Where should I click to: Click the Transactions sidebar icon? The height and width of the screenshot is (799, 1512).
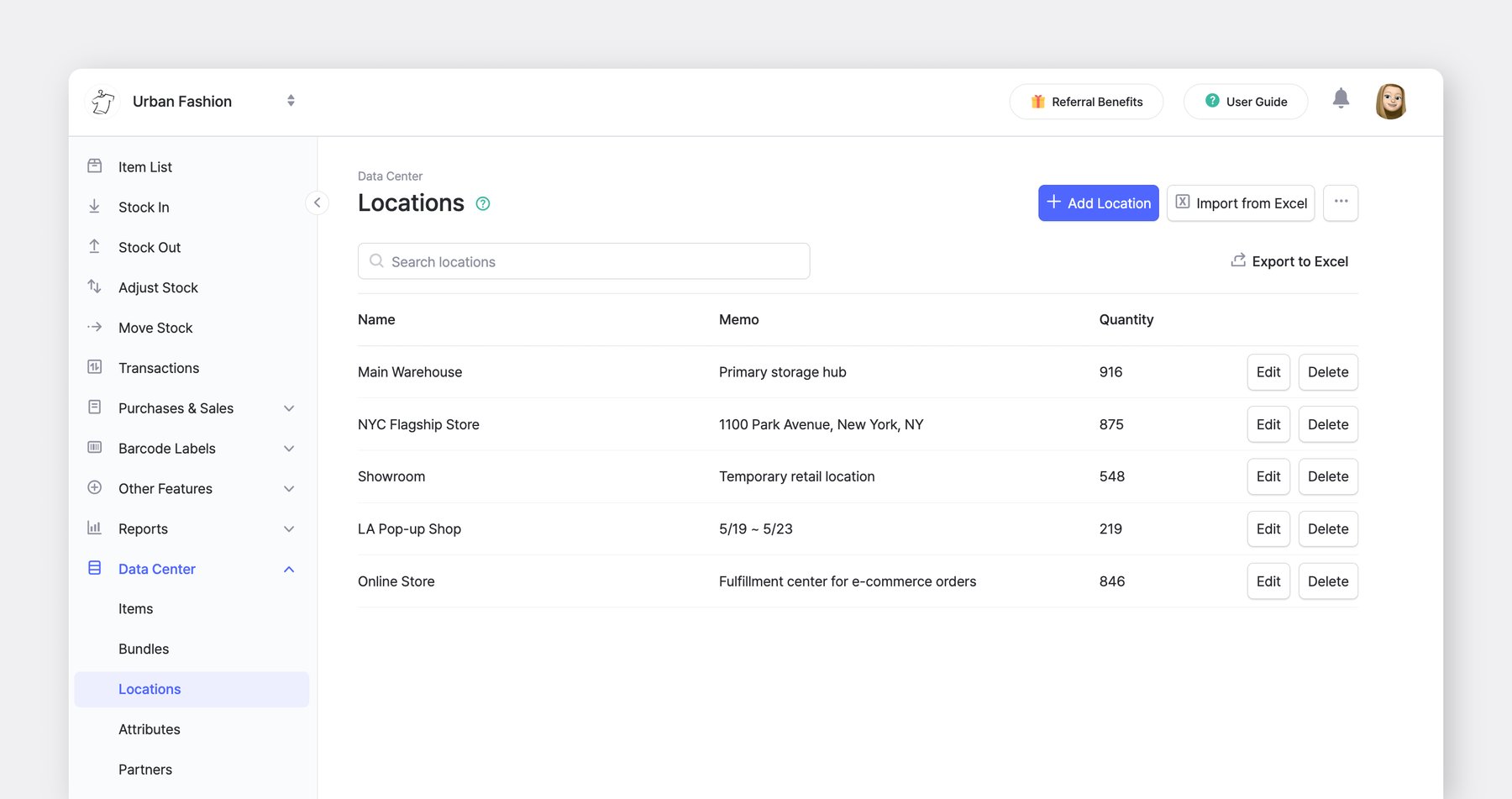[x=95, y=367]
